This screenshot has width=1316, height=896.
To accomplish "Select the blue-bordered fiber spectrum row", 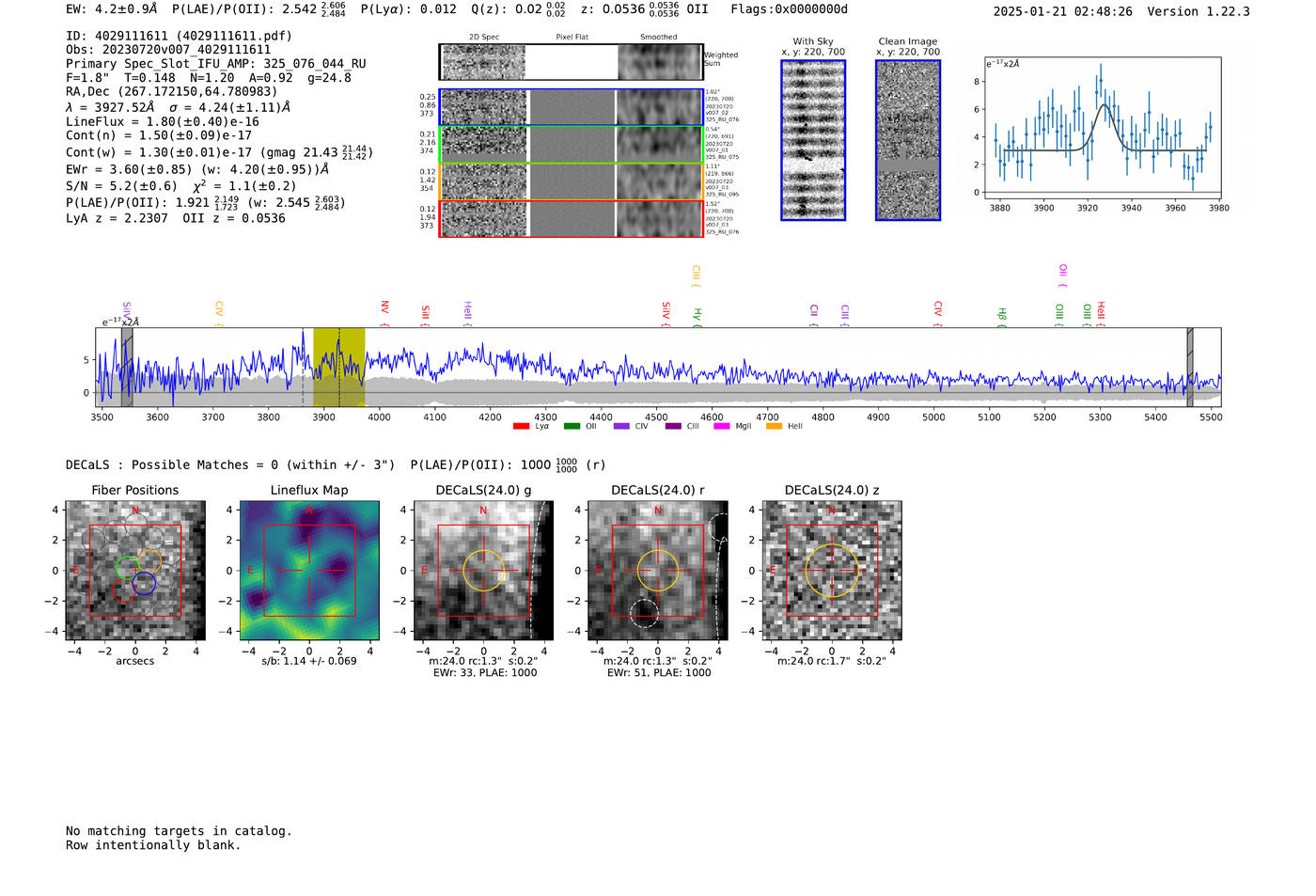I will [572, 107].
